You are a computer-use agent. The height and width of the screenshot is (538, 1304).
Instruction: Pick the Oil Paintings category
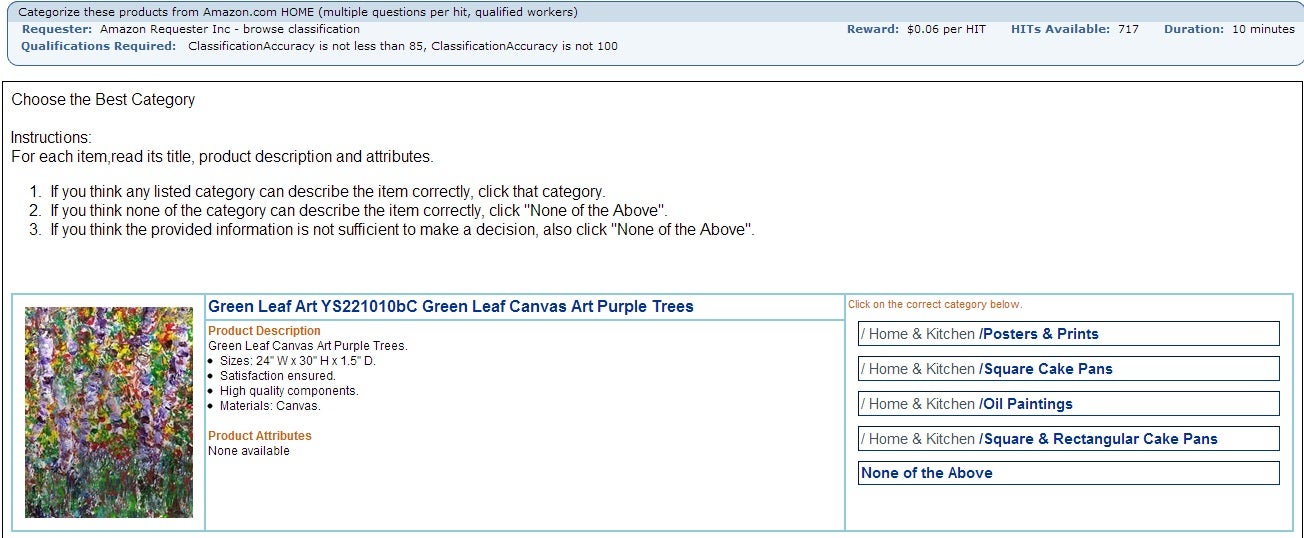1068,404
